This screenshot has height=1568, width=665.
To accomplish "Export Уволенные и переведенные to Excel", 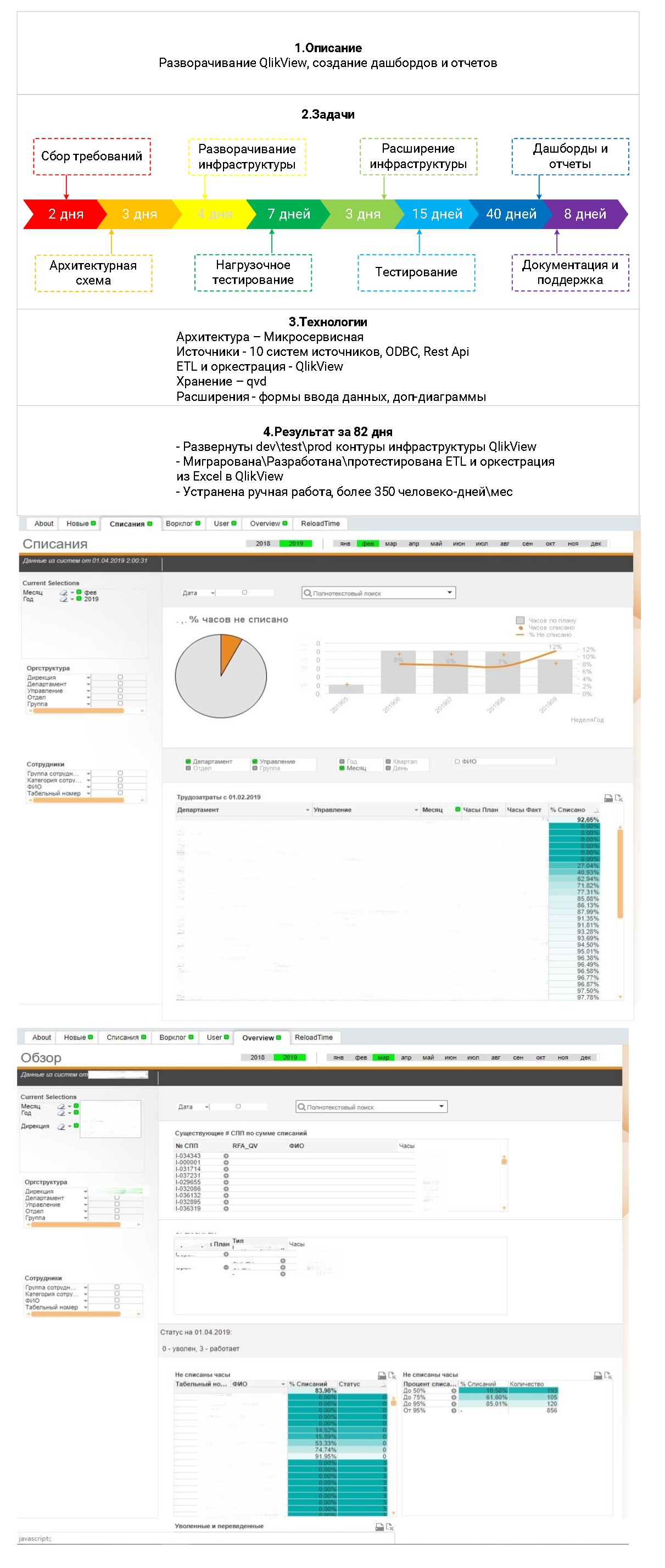I will (390, 1526).
